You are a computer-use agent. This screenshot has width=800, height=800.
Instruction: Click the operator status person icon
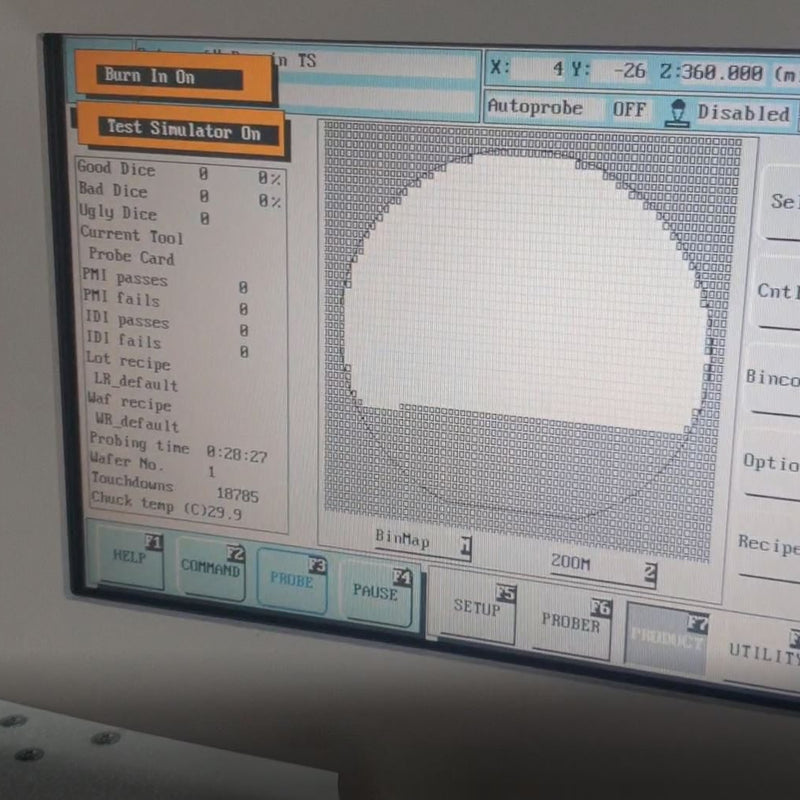point(676,110)
